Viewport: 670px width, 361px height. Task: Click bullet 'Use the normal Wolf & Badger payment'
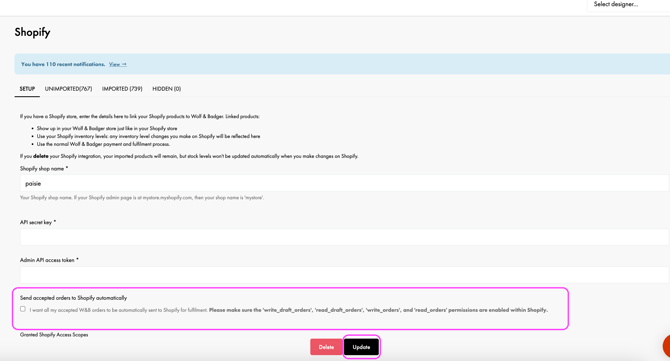click(x=103, y=144)
